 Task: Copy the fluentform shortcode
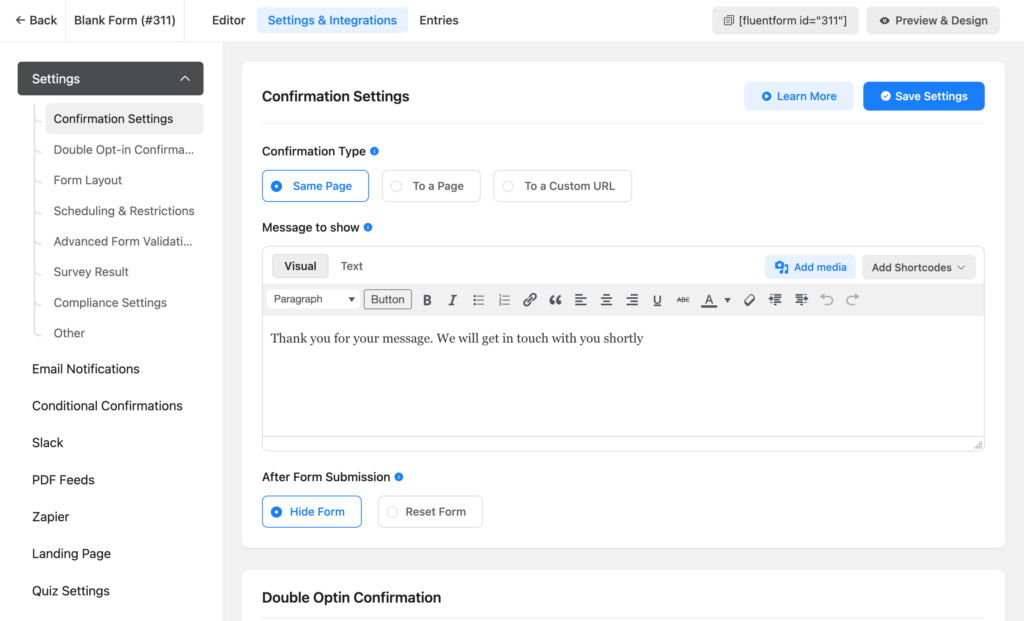coord(785,19)
